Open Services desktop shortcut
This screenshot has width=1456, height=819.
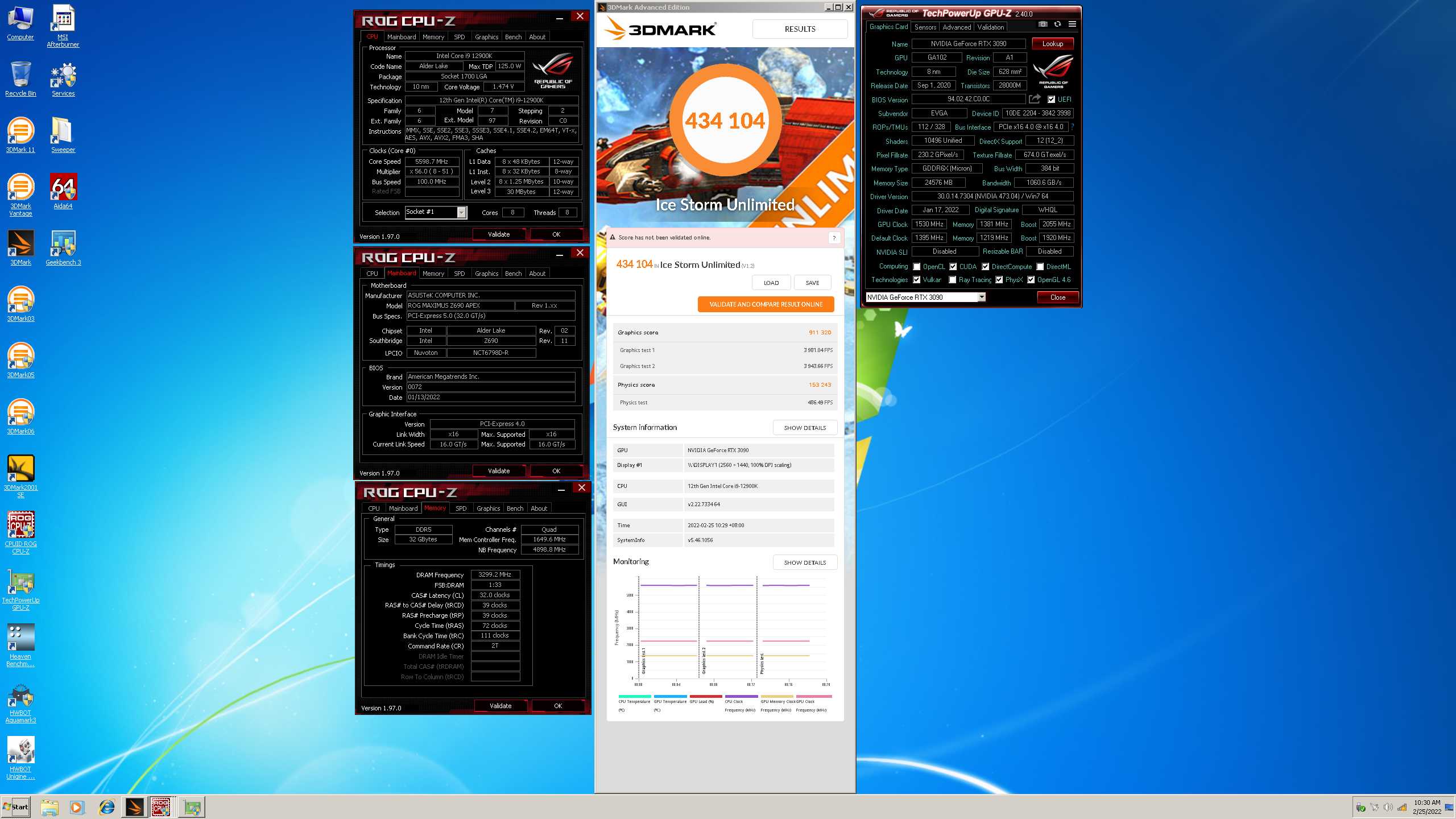point(63,78)
